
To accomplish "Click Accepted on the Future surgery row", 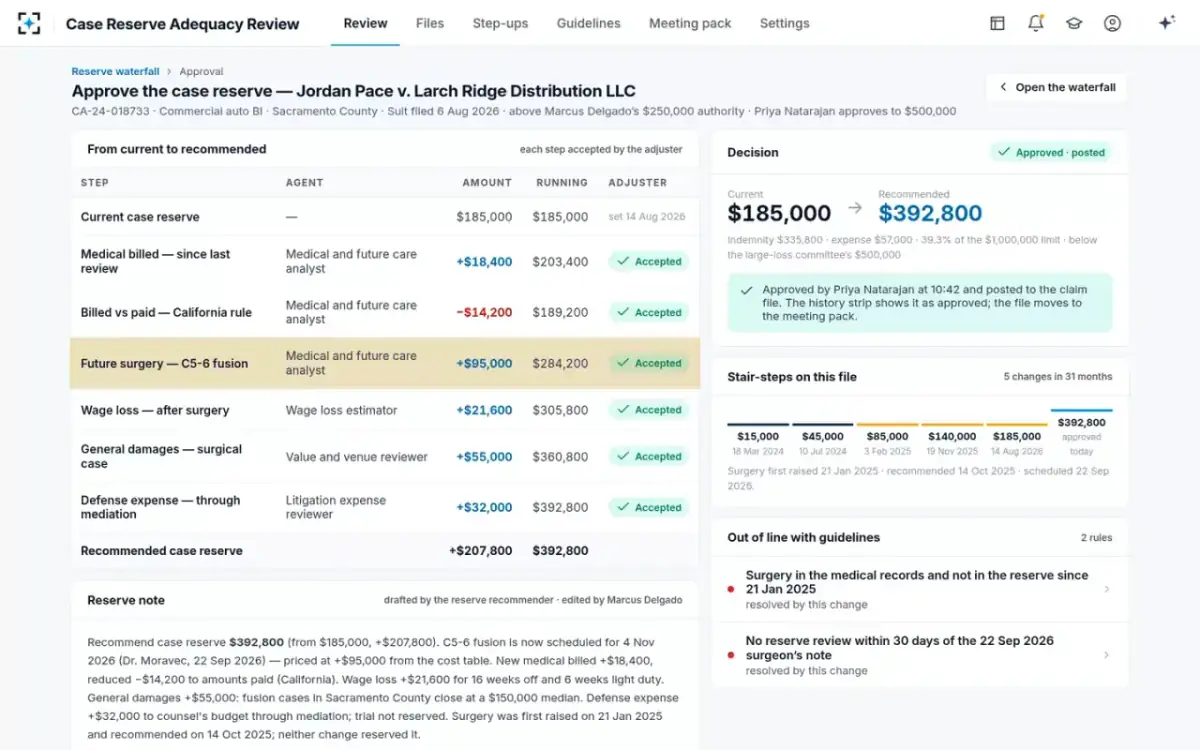I will pos(649,364).
